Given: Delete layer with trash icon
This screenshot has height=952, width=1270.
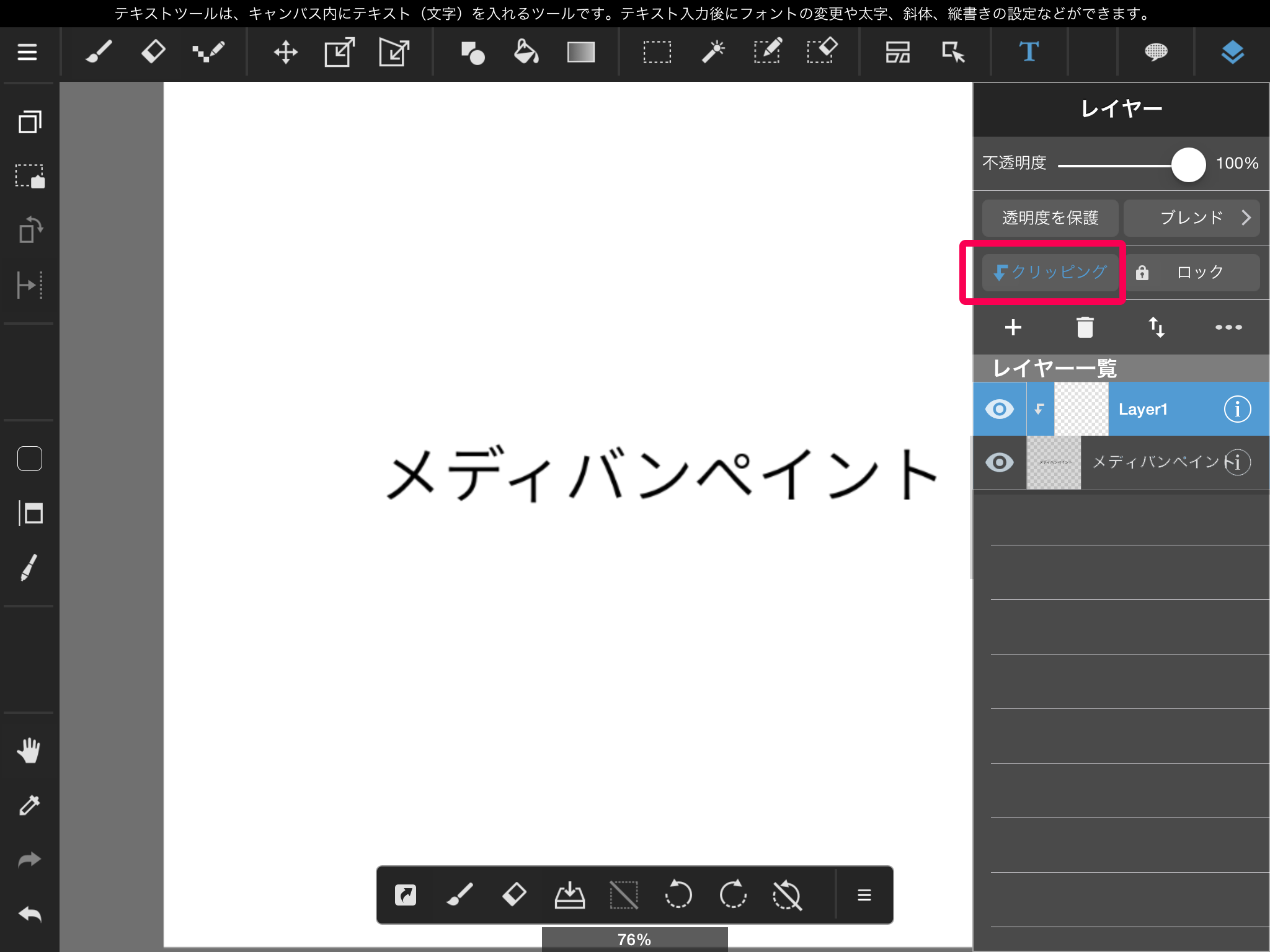Looking at the screenshot, I should [x=1085, y=327].
